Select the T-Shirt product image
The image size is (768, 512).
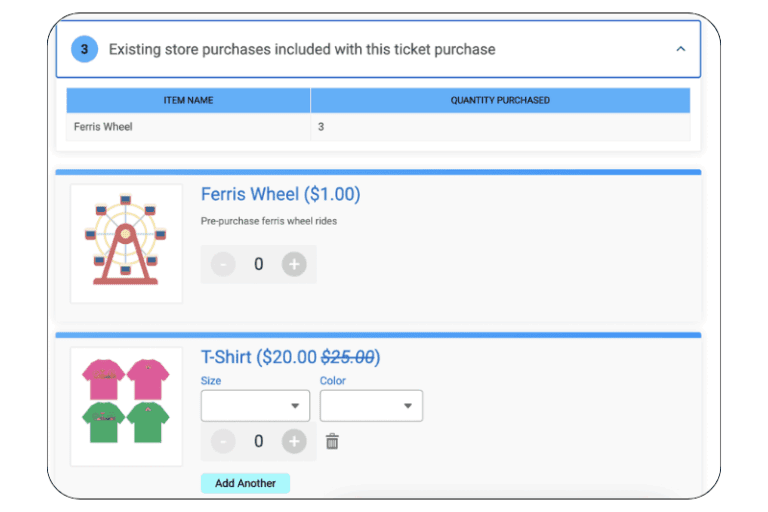126,405
